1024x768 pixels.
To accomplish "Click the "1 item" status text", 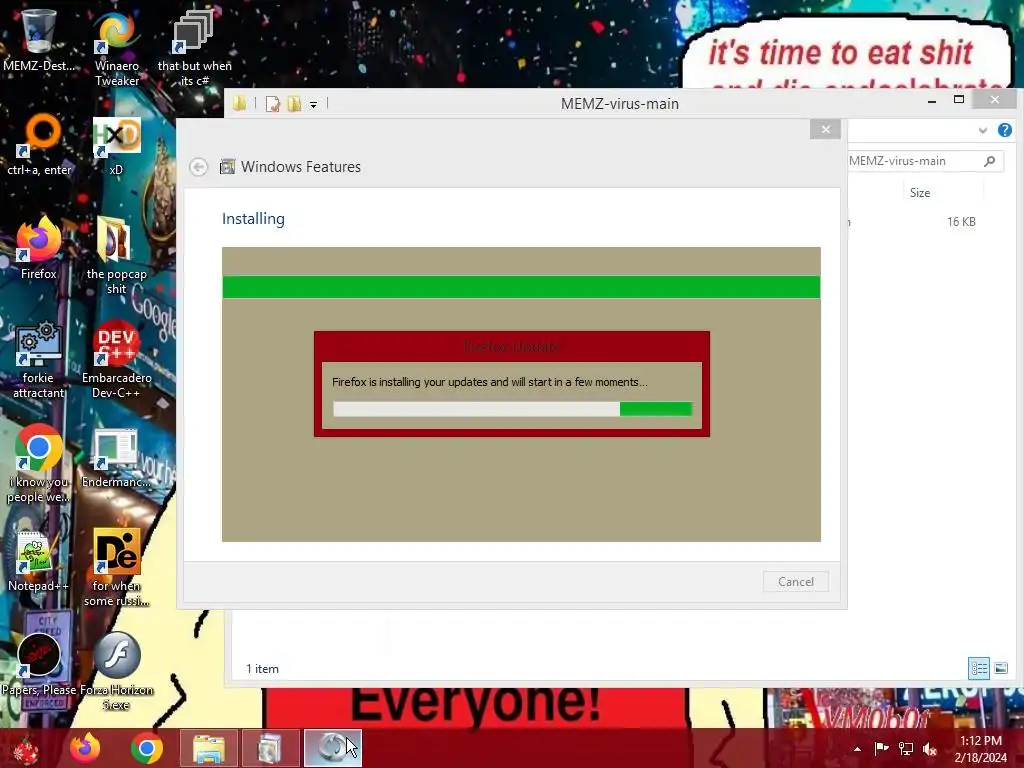I will 263,669.
